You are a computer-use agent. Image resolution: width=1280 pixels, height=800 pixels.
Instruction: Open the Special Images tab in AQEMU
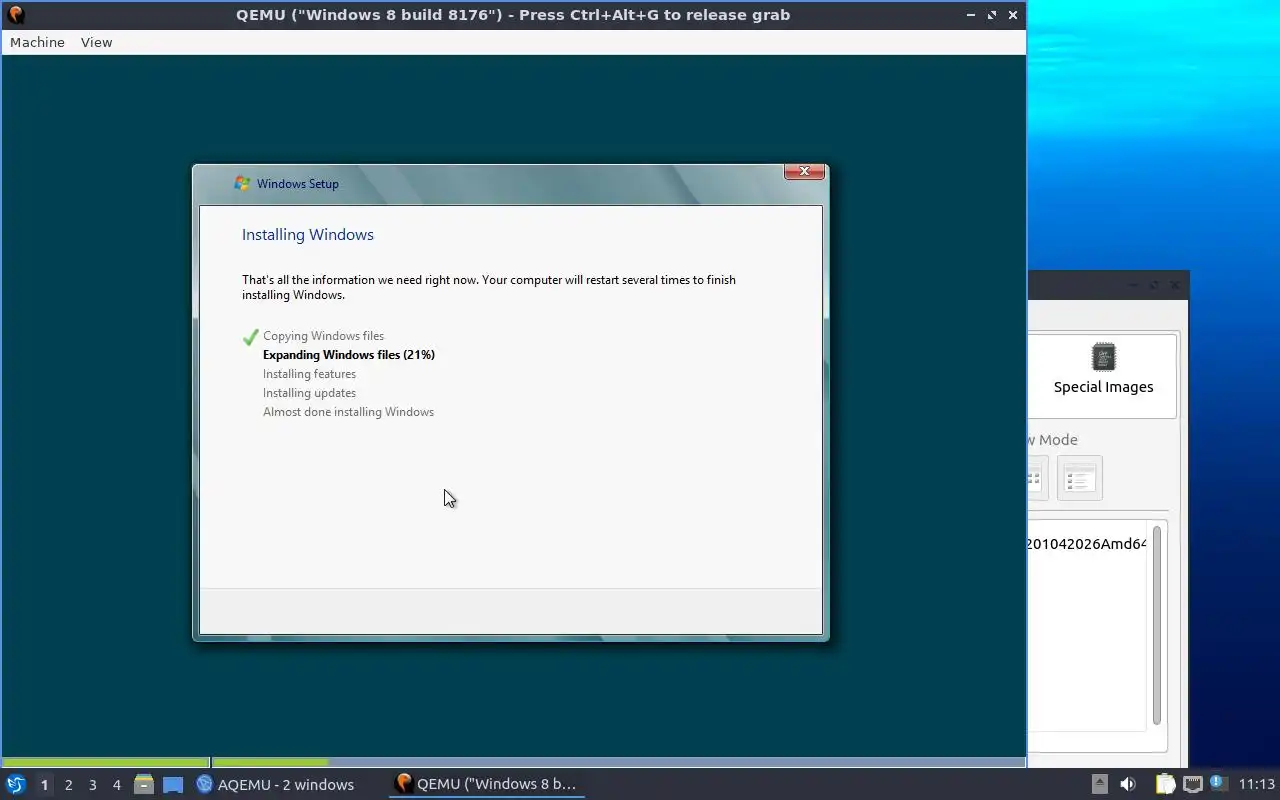click(x=1103, y=375)
